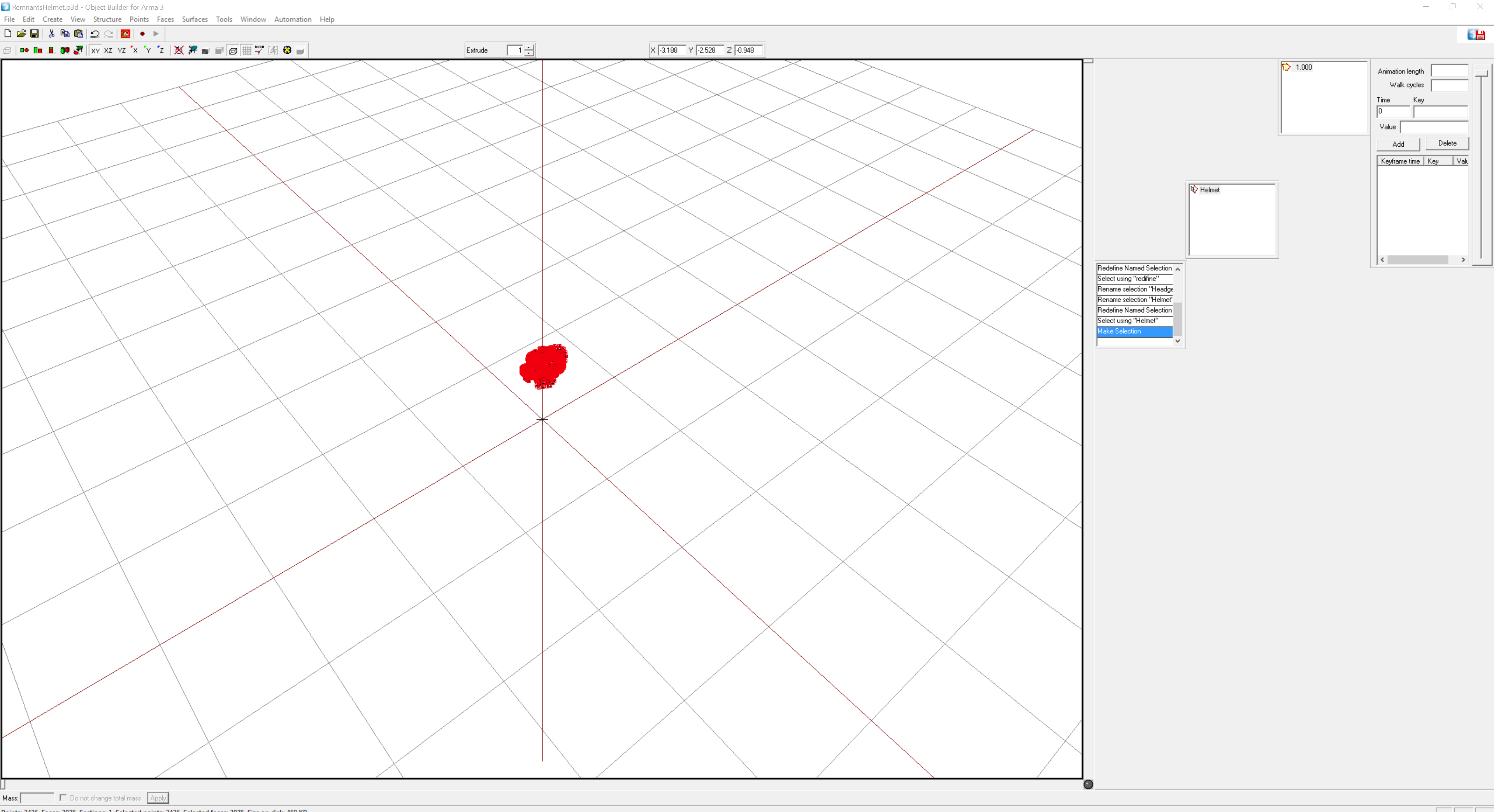Click the grid display icon
Viewport: 1494px width, 812px height.
click(246, 51)
